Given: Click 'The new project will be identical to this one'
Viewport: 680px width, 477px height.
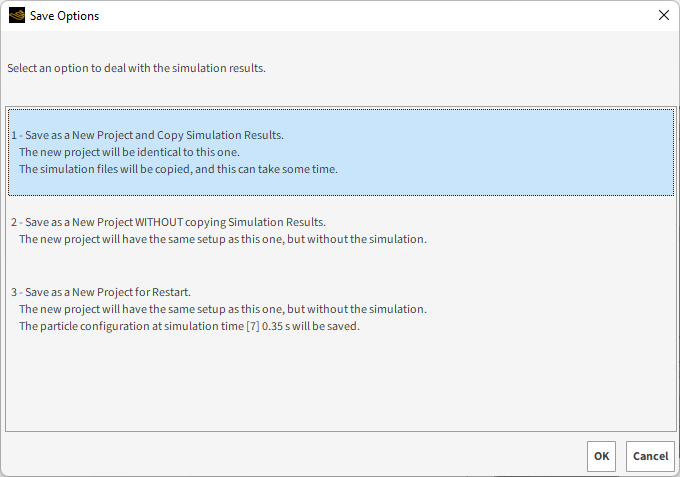Looking at the screenshot, I should [x=129, y=152].
